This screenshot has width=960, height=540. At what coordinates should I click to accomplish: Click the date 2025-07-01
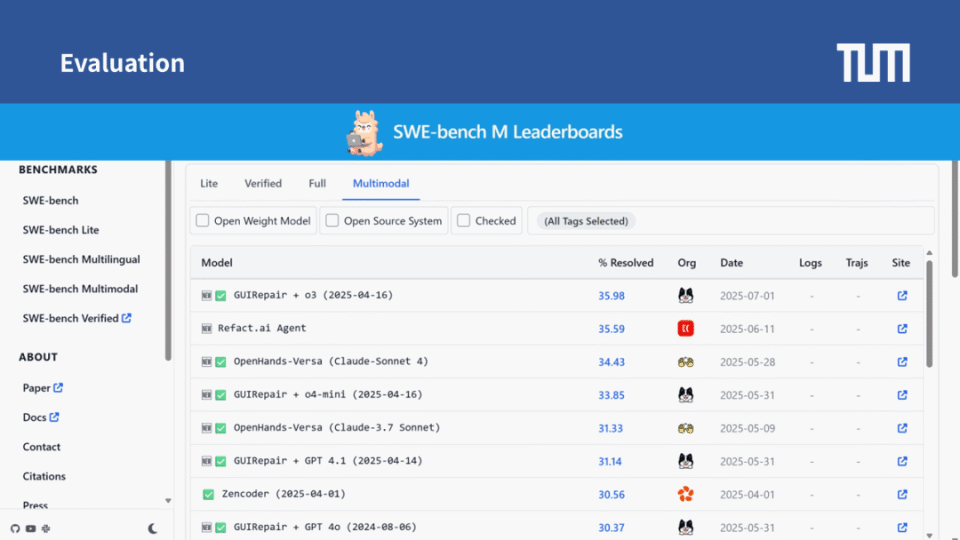click(748, 296)
